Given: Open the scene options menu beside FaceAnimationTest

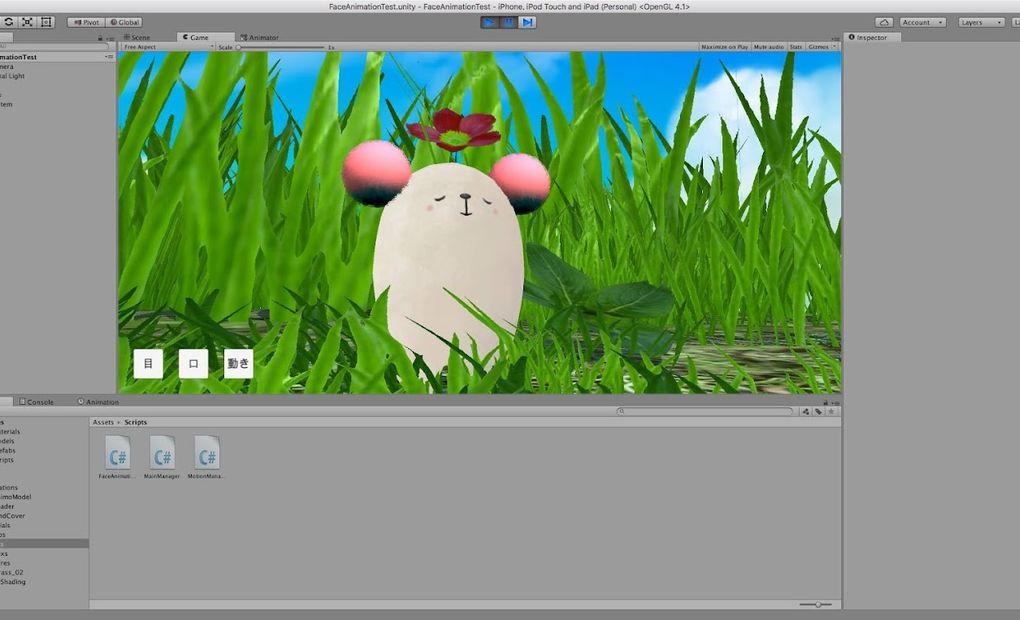Looking at the screenshot, I should coord(109,57).
